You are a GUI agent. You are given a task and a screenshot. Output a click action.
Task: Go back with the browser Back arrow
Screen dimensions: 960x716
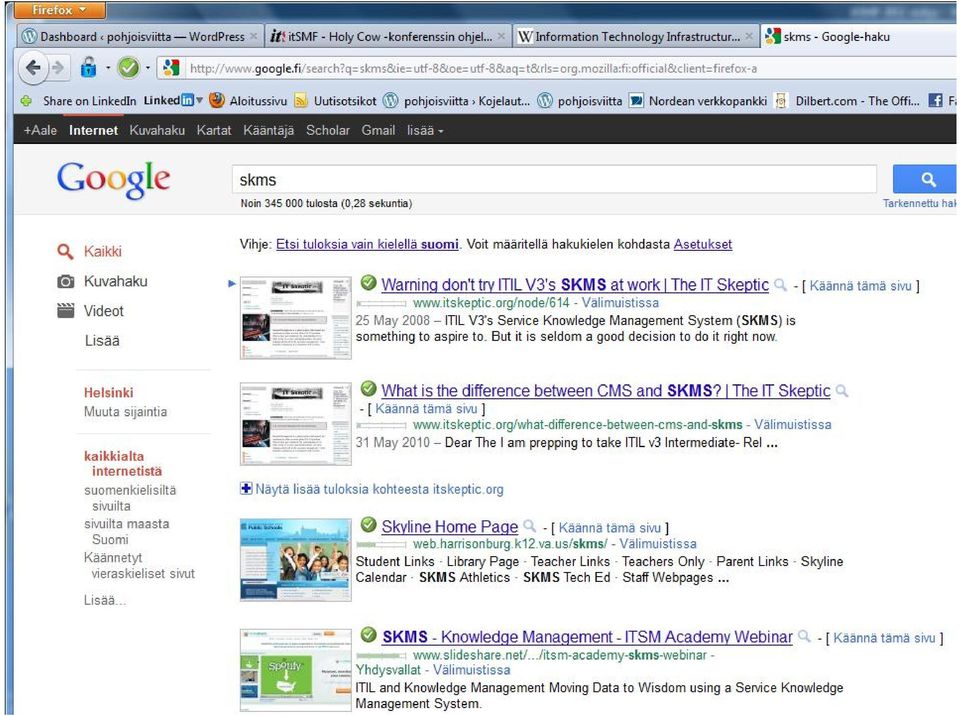pos(33,67)
